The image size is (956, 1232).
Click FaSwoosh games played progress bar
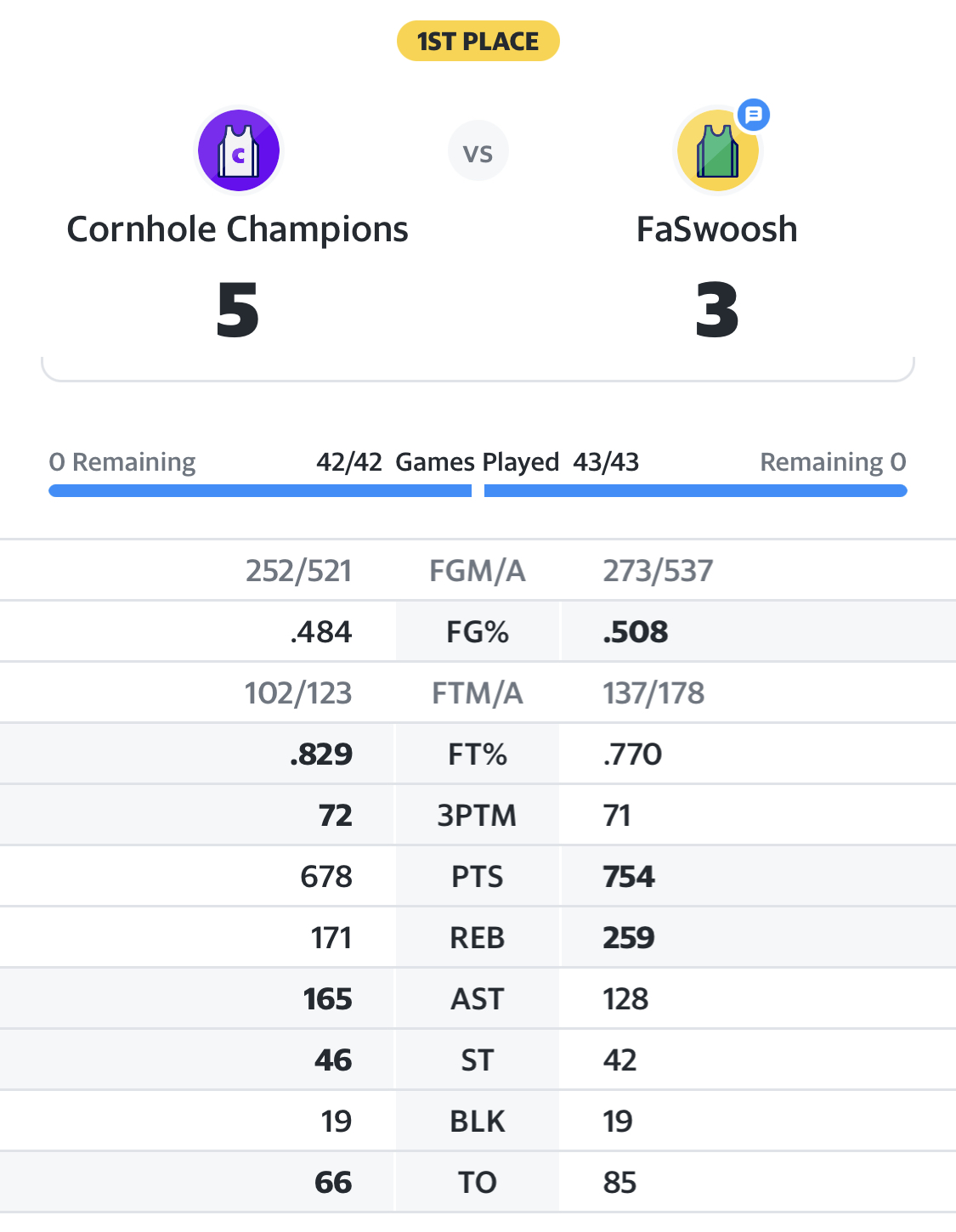click(695, 490)
